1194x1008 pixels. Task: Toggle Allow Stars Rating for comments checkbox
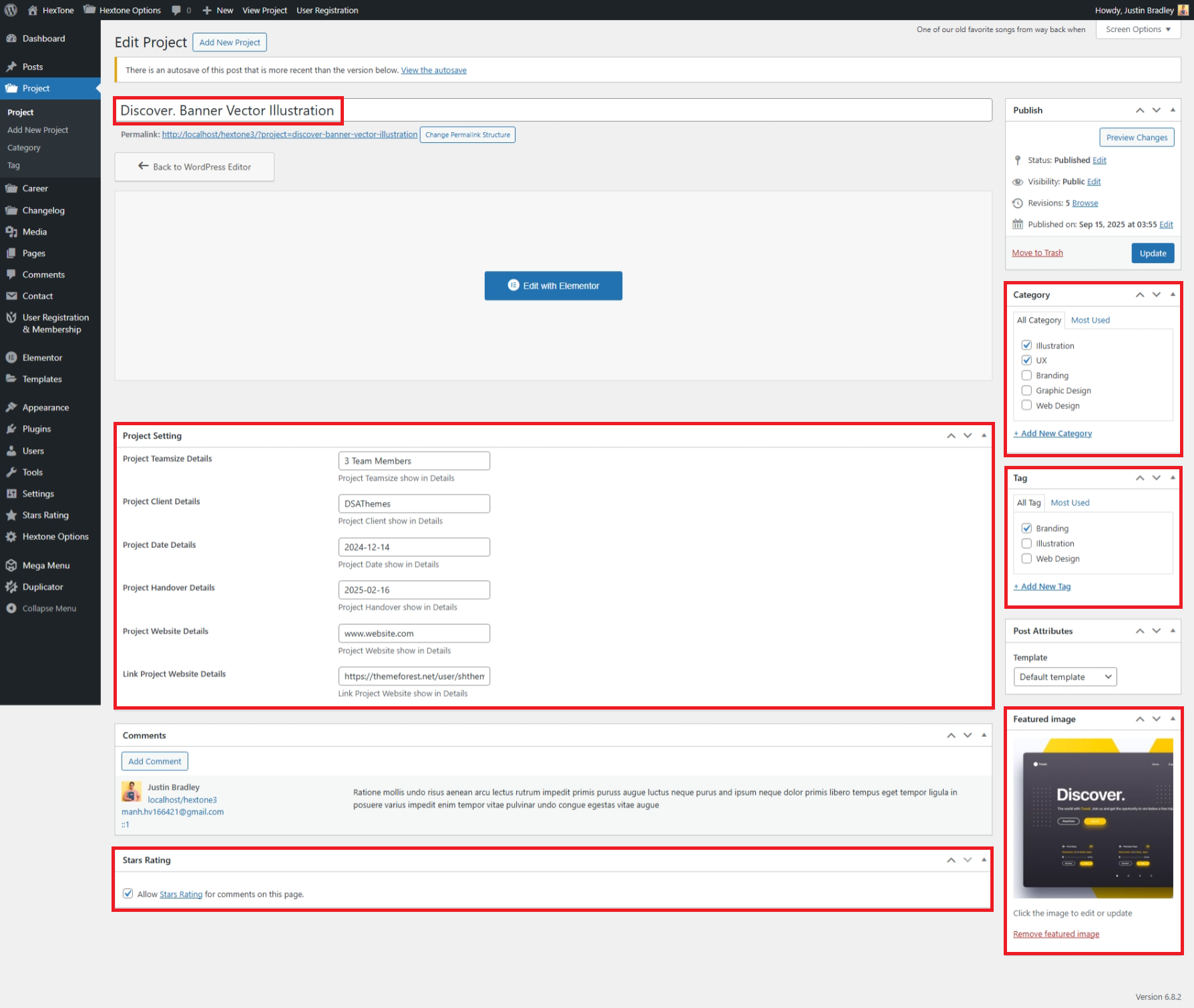[x=128, y=894]
